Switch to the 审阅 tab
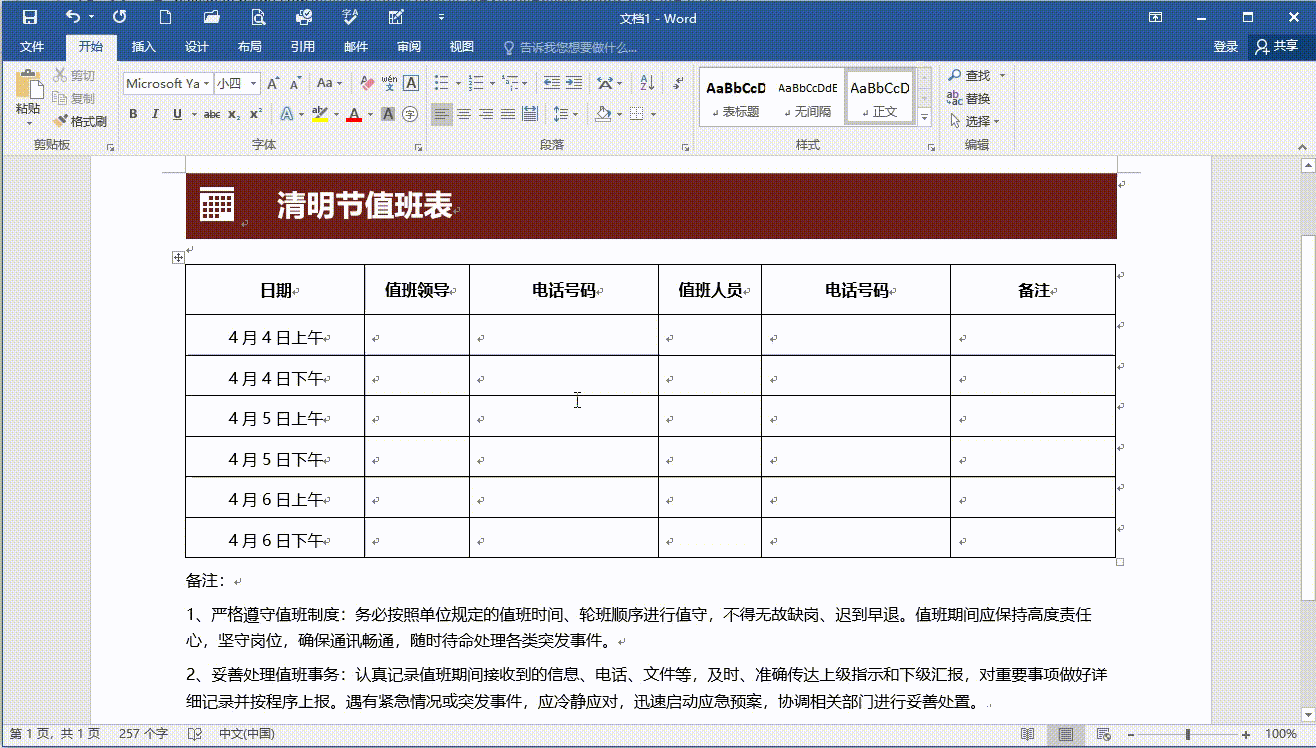The height and width of the screenshot is (748, 1316). coord(409,47)
